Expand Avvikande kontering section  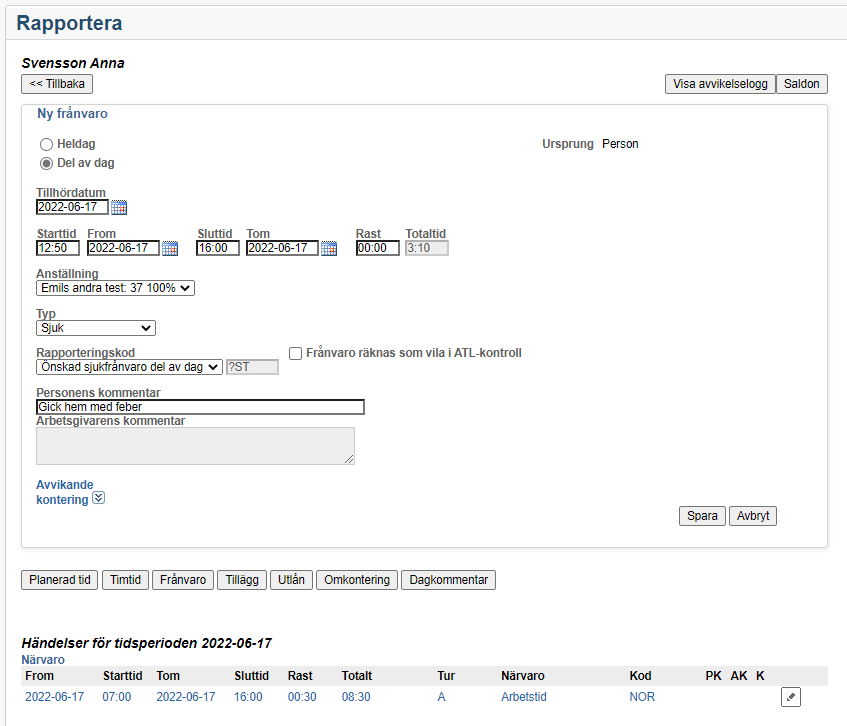coord(98,498)
